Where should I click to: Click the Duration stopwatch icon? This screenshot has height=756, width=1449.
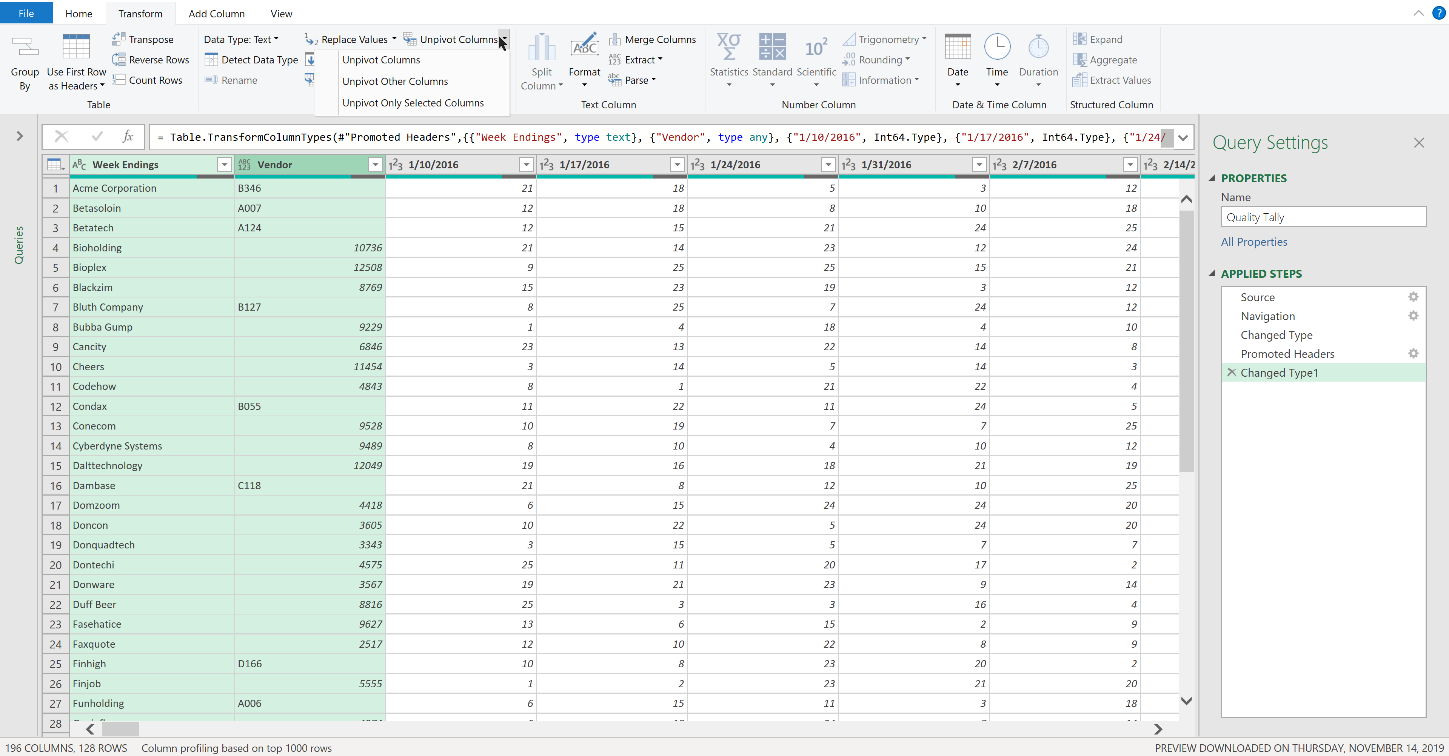1039,47
